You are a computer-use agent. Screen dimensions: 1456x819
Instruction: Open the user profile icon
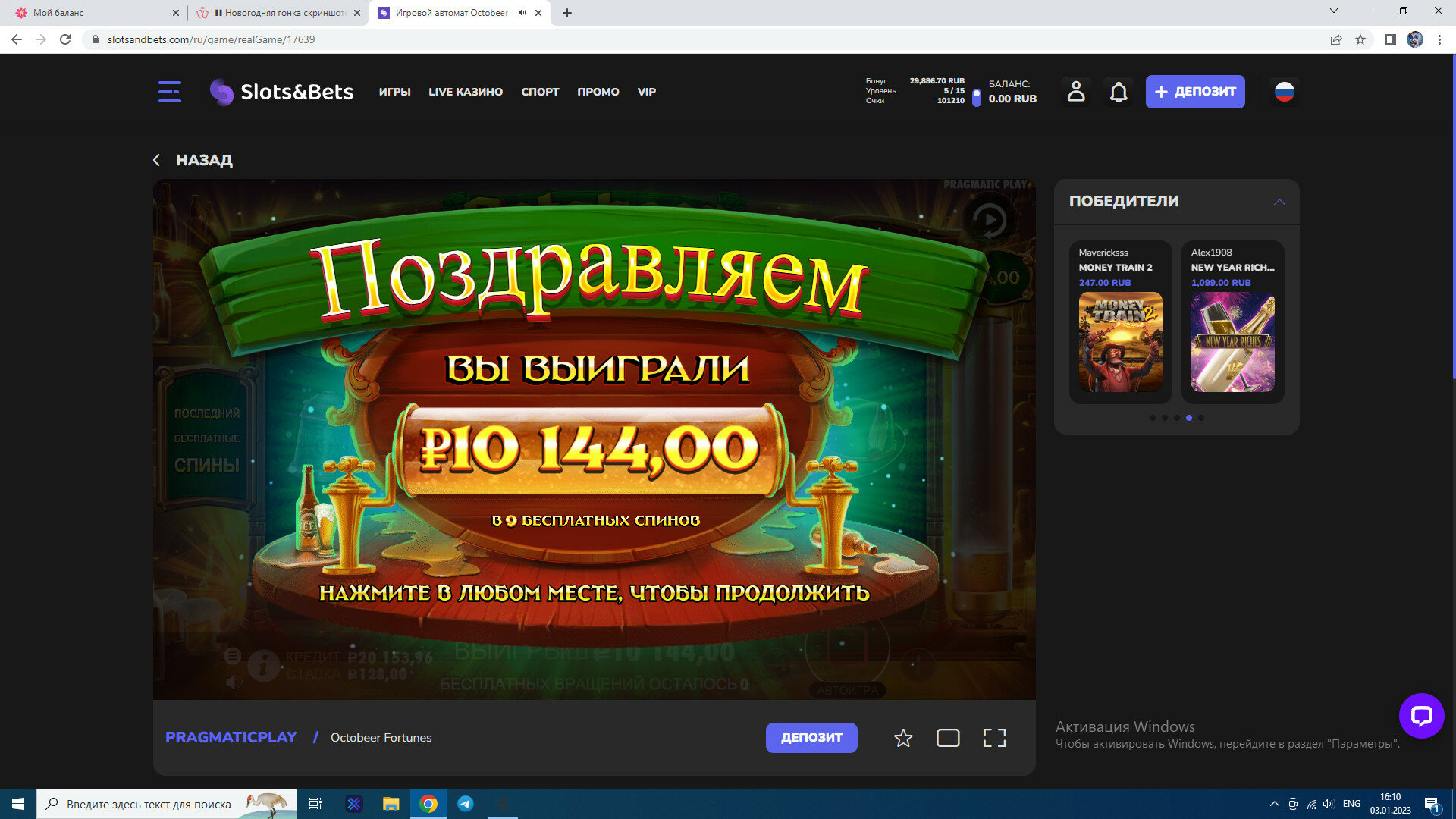coord(1075,92)
